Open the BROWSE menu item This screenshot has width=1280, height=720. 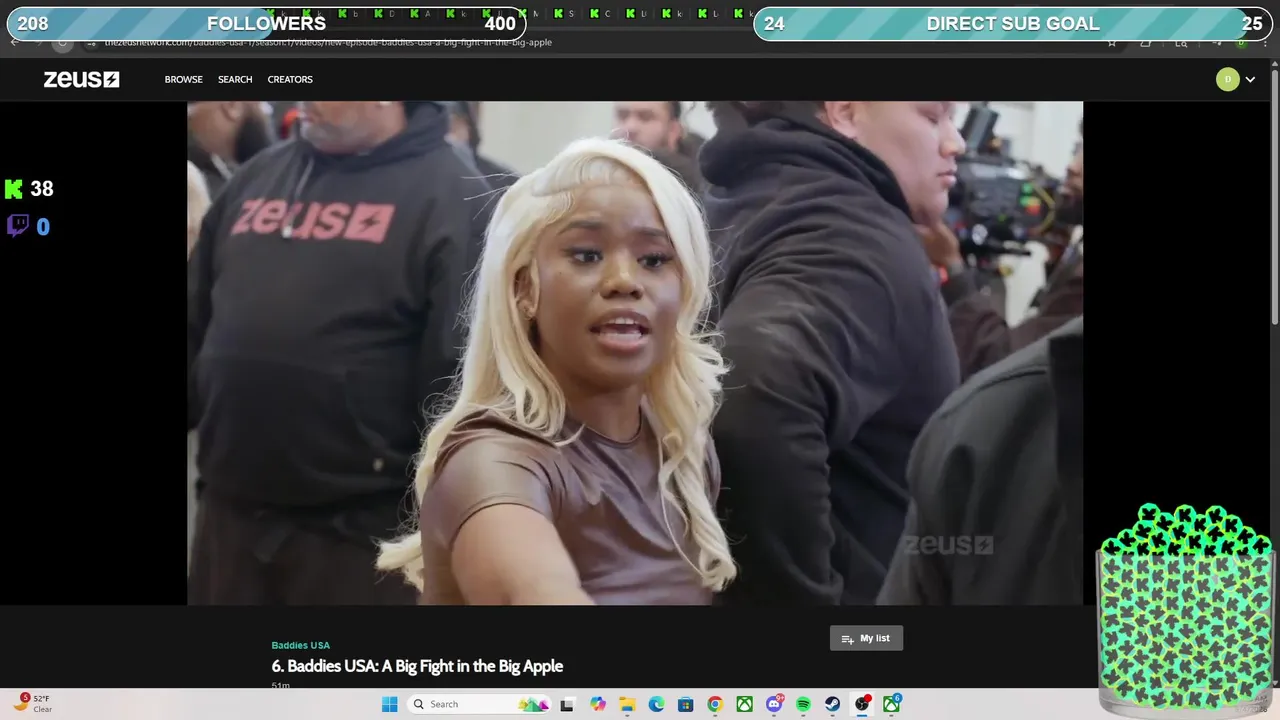[184, 79]
